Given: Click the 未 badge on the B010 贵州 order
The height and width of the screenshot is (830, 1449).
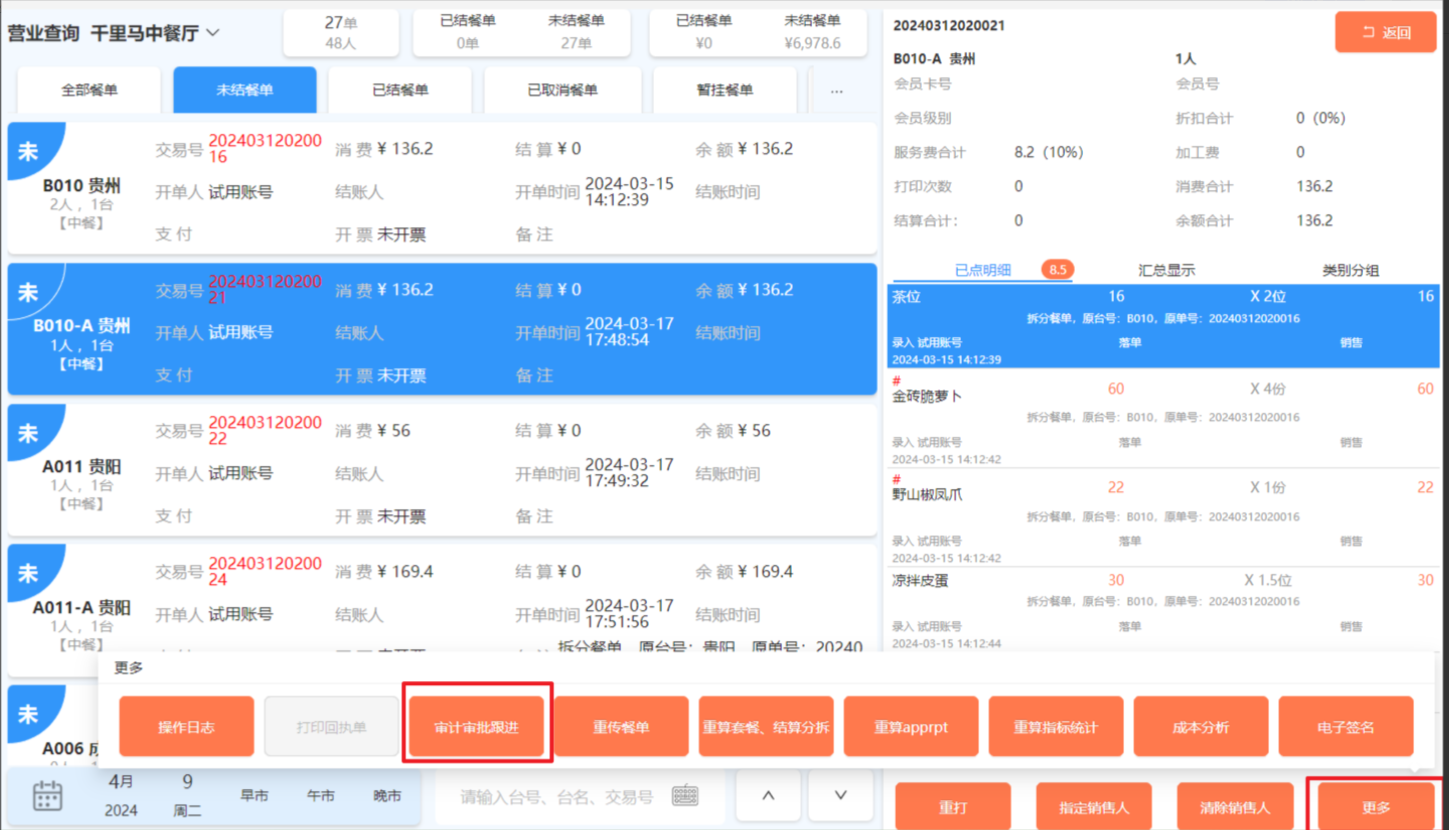Looking at the screenshot, I should [29, 151].
